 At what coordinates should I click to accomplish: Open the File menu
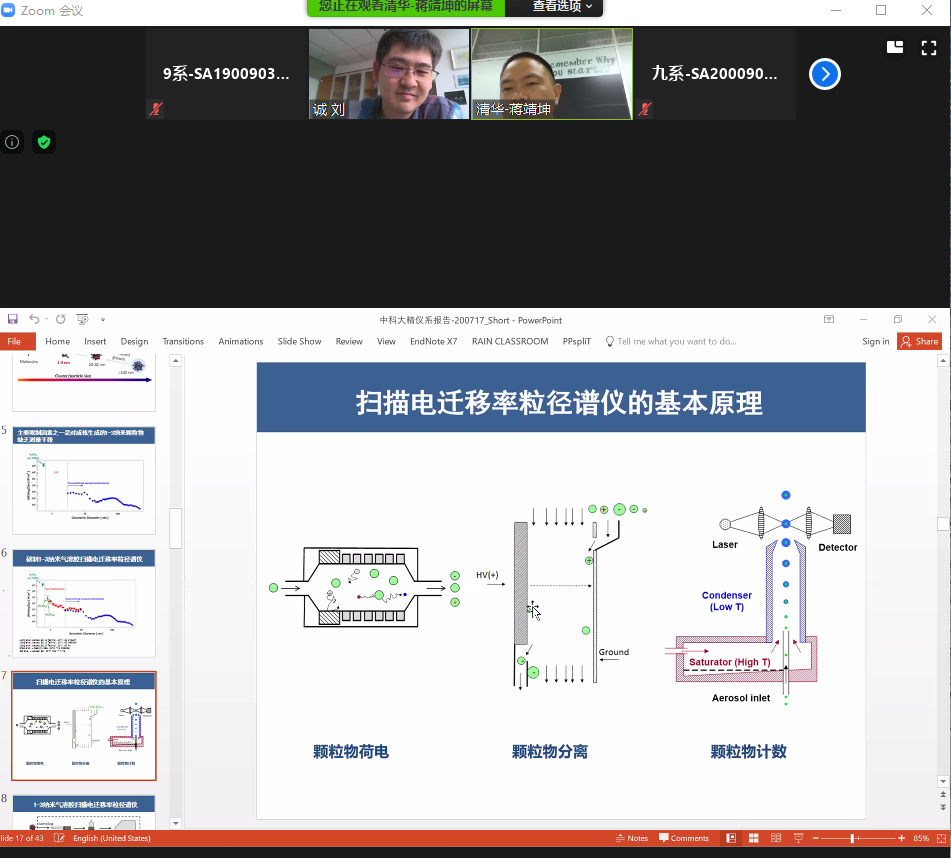click(x=14, y=341)
